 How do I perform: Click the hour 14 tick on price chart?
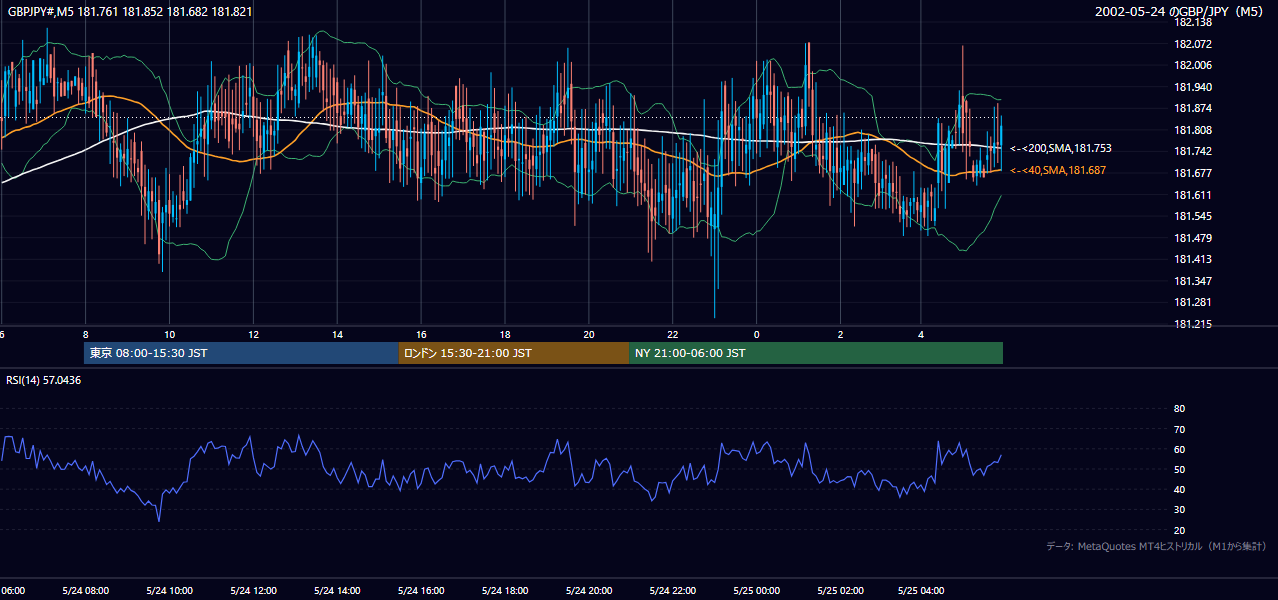coord(337,334)
